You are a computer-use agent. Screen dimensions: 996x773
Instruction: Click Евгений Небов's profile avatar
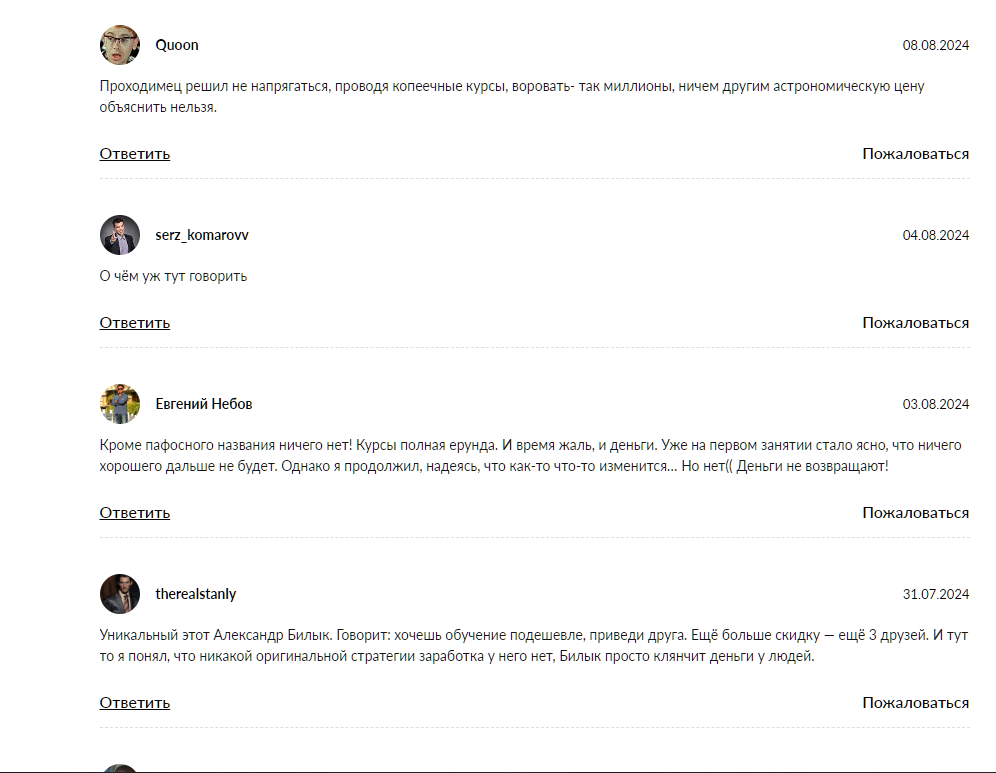[x=120, y=404]
